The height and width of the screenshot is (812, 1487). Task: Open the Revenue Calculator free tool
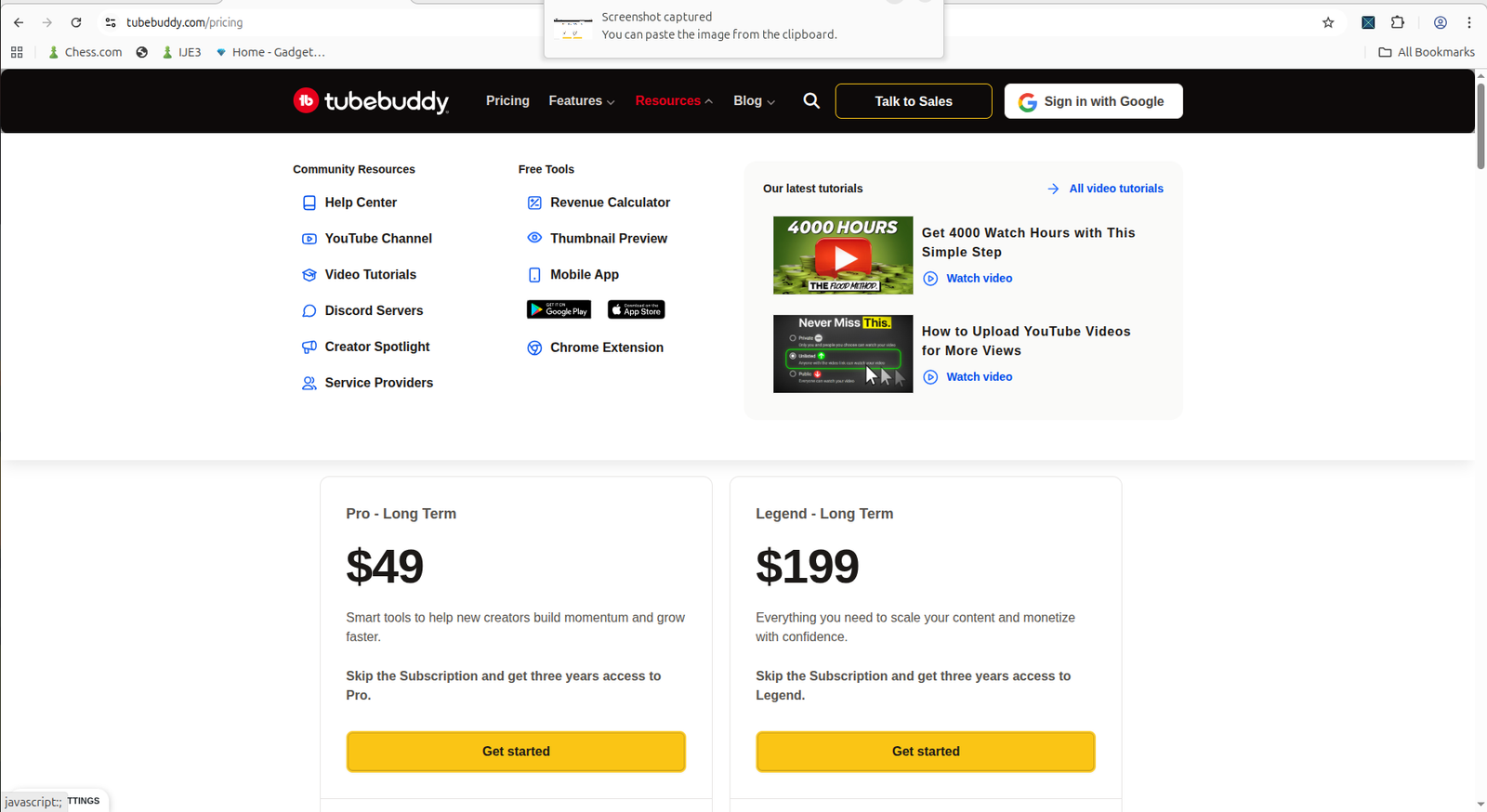[610, 203]
